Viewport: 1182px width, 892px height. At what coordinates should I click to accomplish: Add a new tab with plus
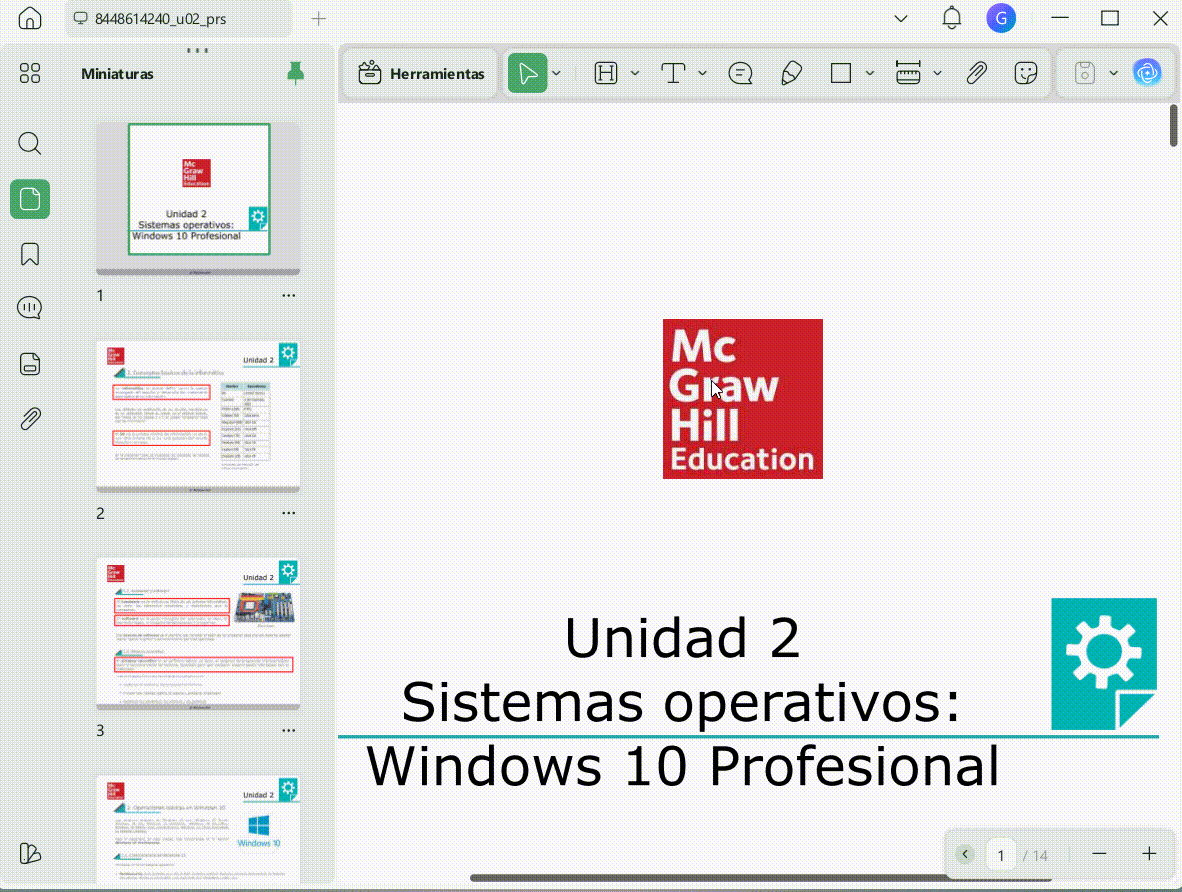tap(319, 19)
